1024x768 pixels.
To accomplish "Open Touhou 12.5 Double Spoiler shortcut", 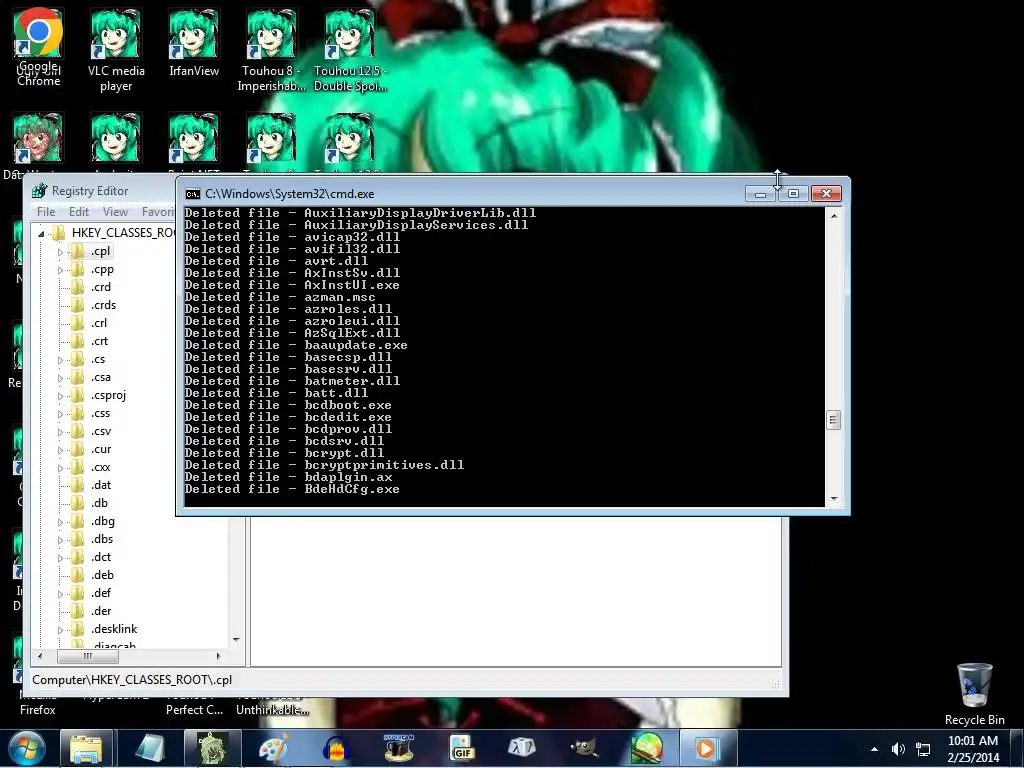I will click(x=350, y=51).
